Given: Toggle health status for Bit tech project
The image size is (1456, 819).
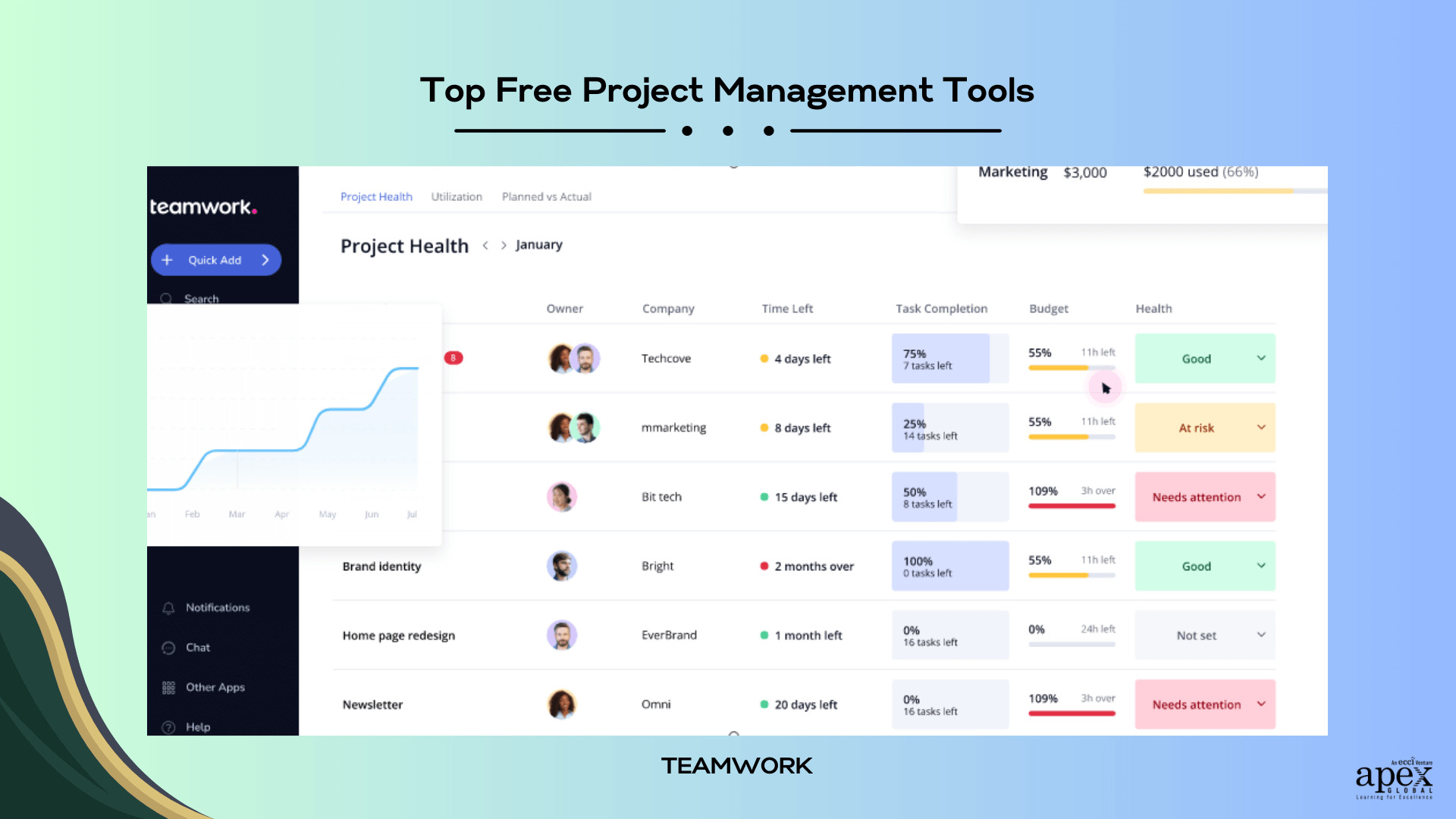Looking at the screenshot, I should 1261,497.
